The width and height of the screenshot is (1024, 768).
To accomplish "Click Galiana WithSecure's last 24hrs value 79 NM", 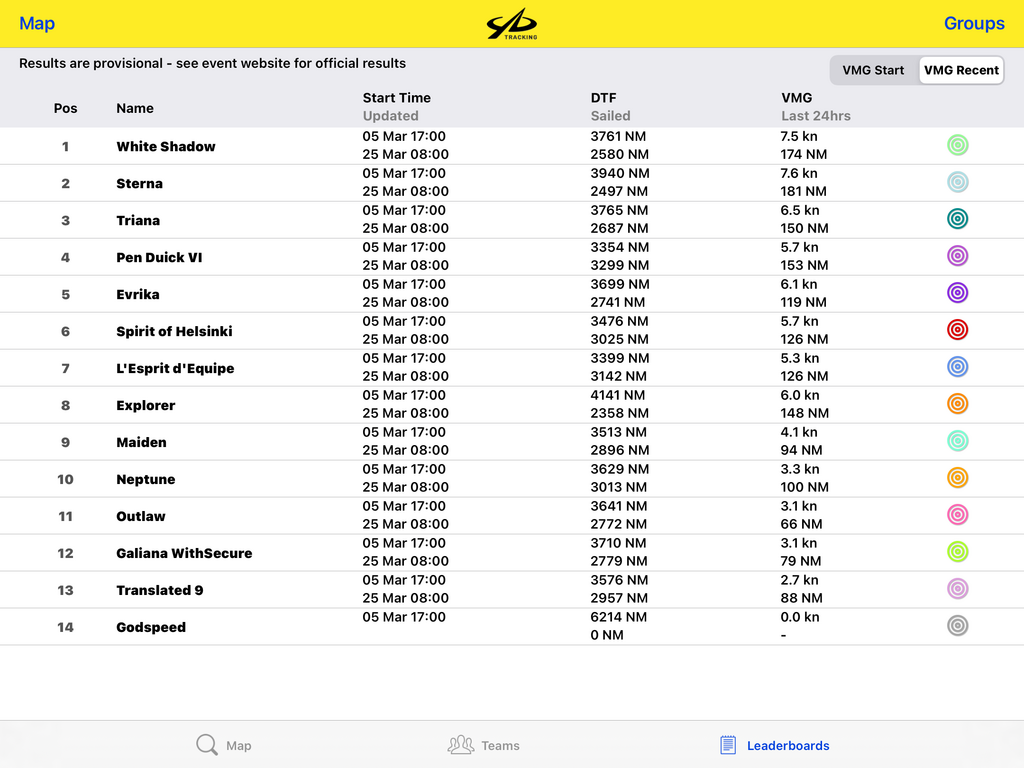I will click(801, 561).
